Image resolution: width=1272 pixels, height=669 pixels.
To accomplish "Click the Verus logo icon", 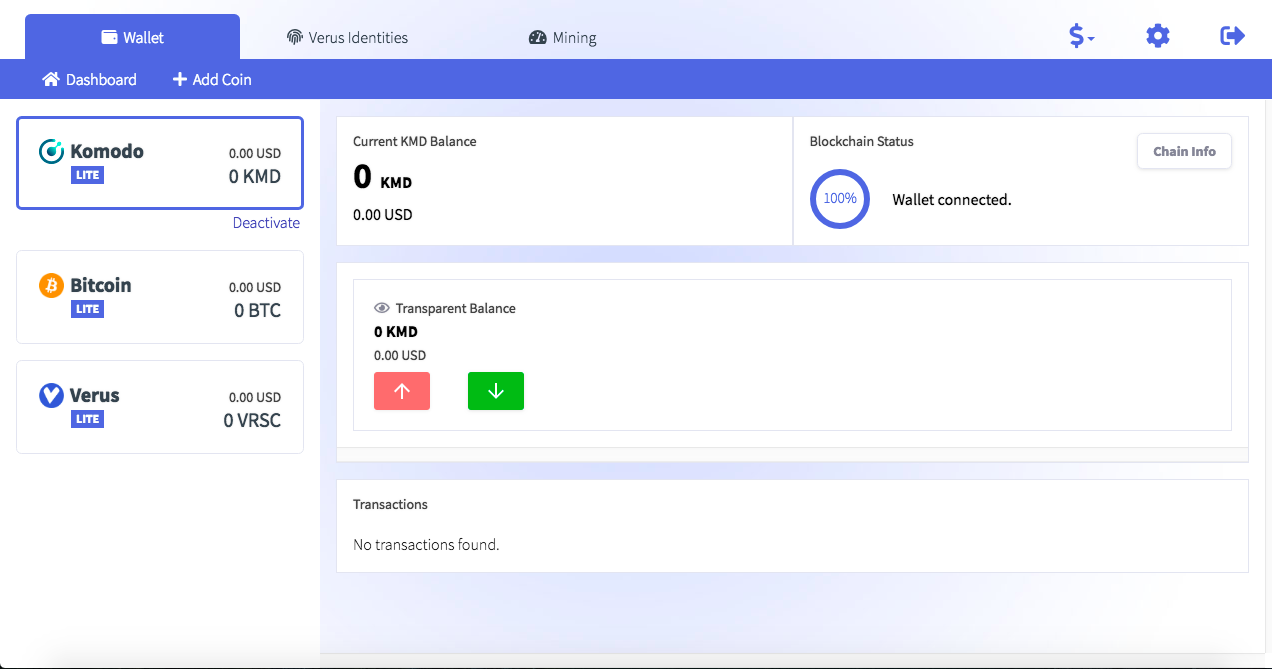I will (51, 395).
